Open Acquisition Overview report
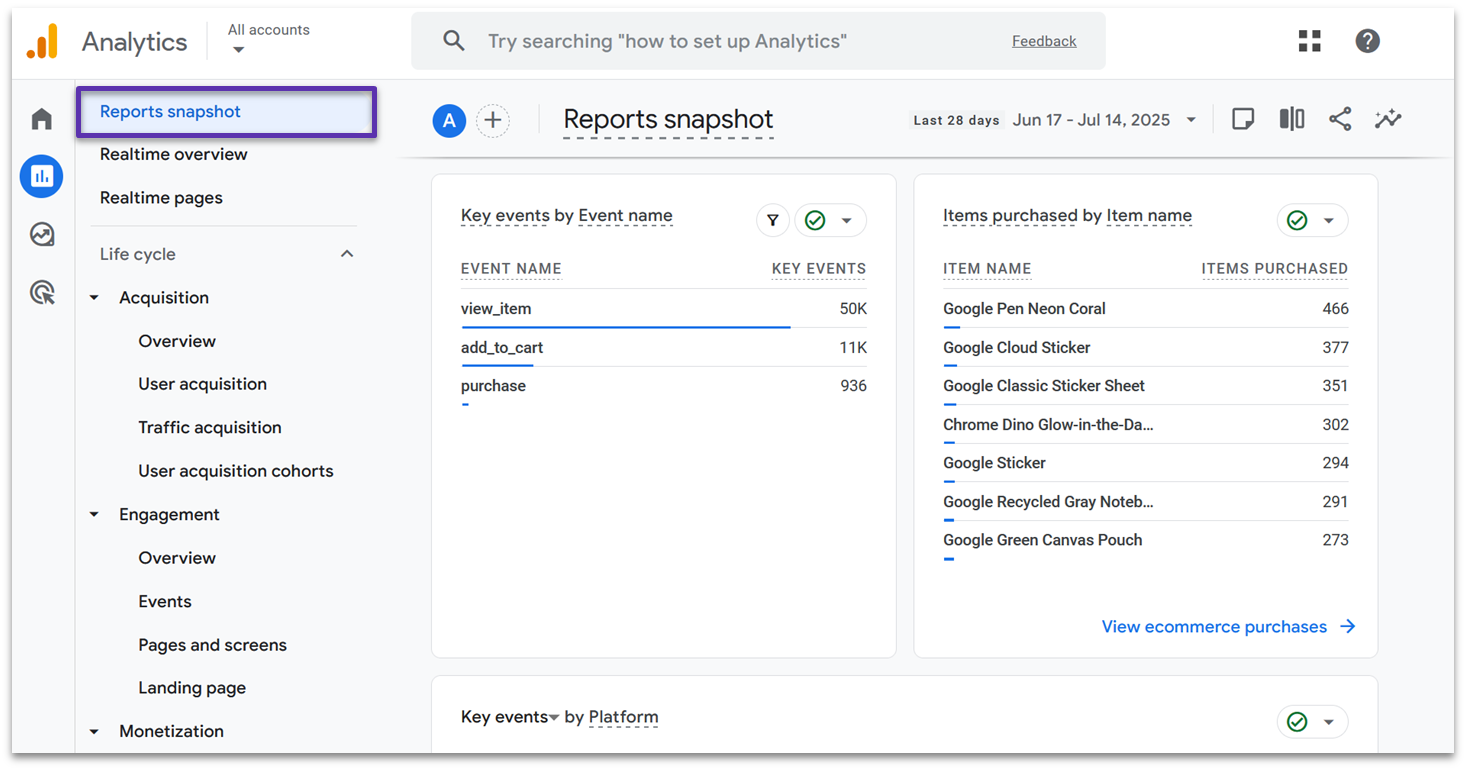Screen dimensions: 1466x770 [x=177, y=341]
